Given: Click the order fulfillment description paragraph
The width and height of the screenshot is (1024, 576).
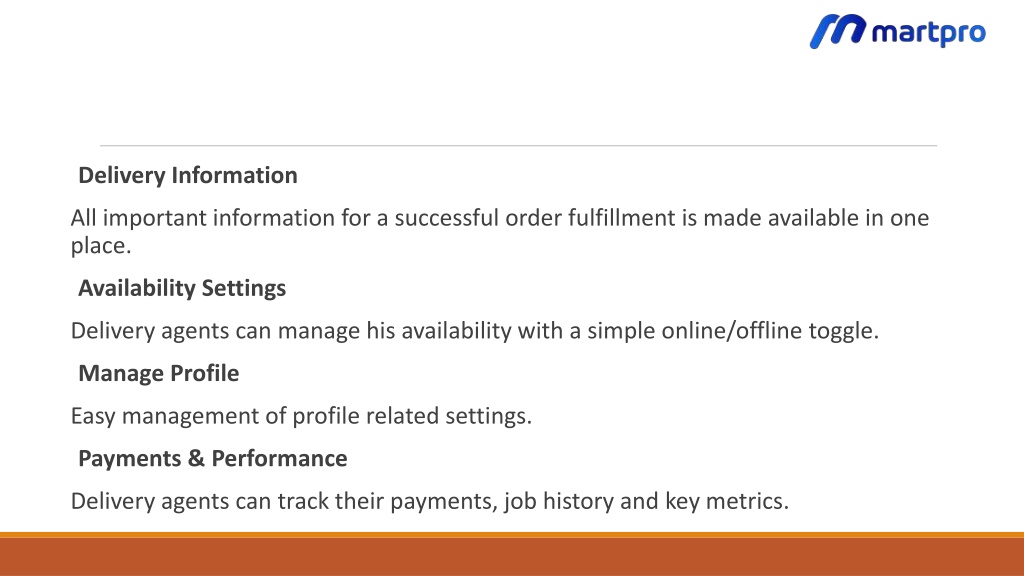Looking at the screenshot, I should 500,231.
